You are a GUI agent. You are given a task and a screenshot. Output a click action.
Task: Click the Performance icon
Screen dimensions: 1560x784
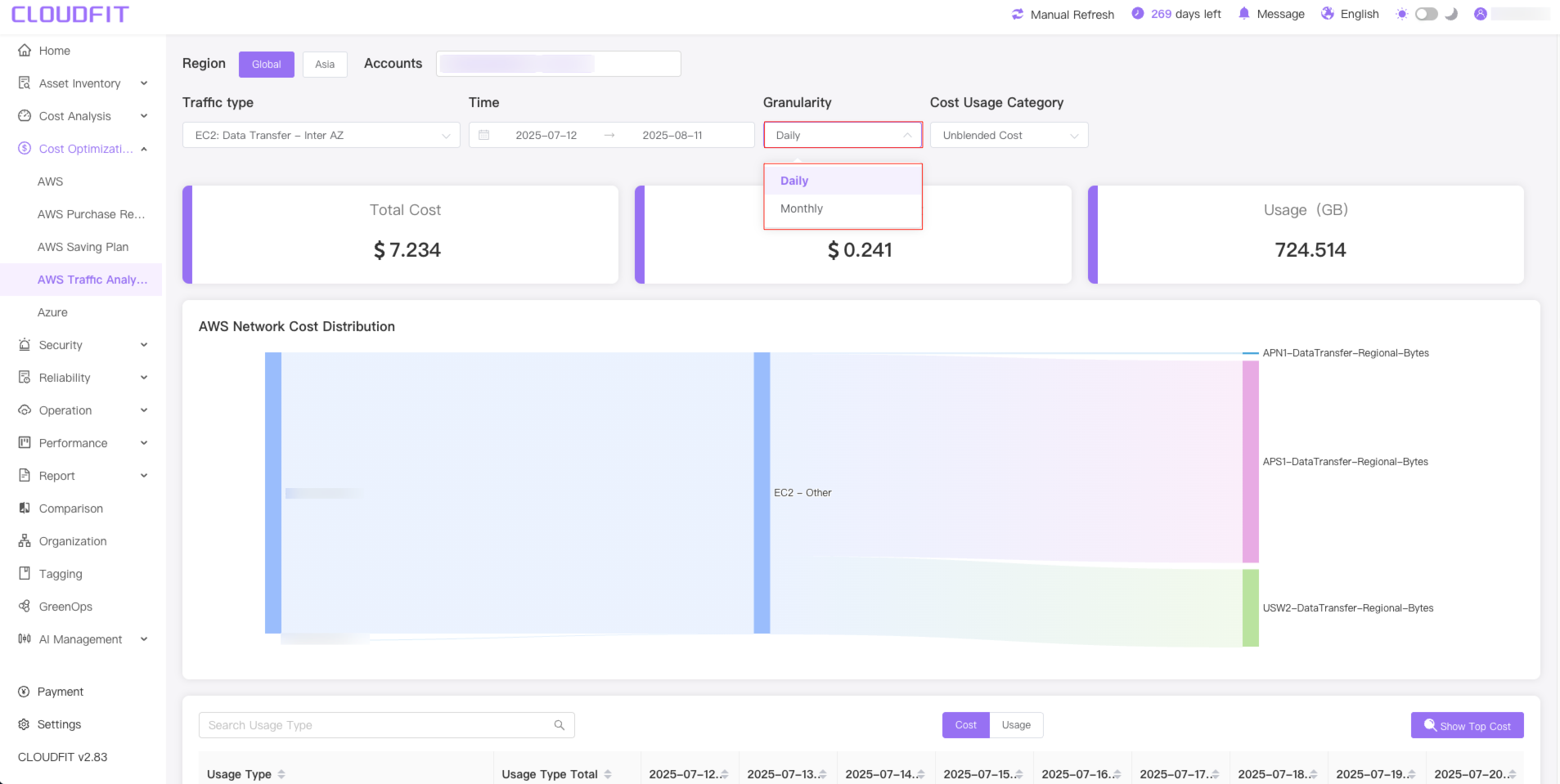(x=25, y=442)
